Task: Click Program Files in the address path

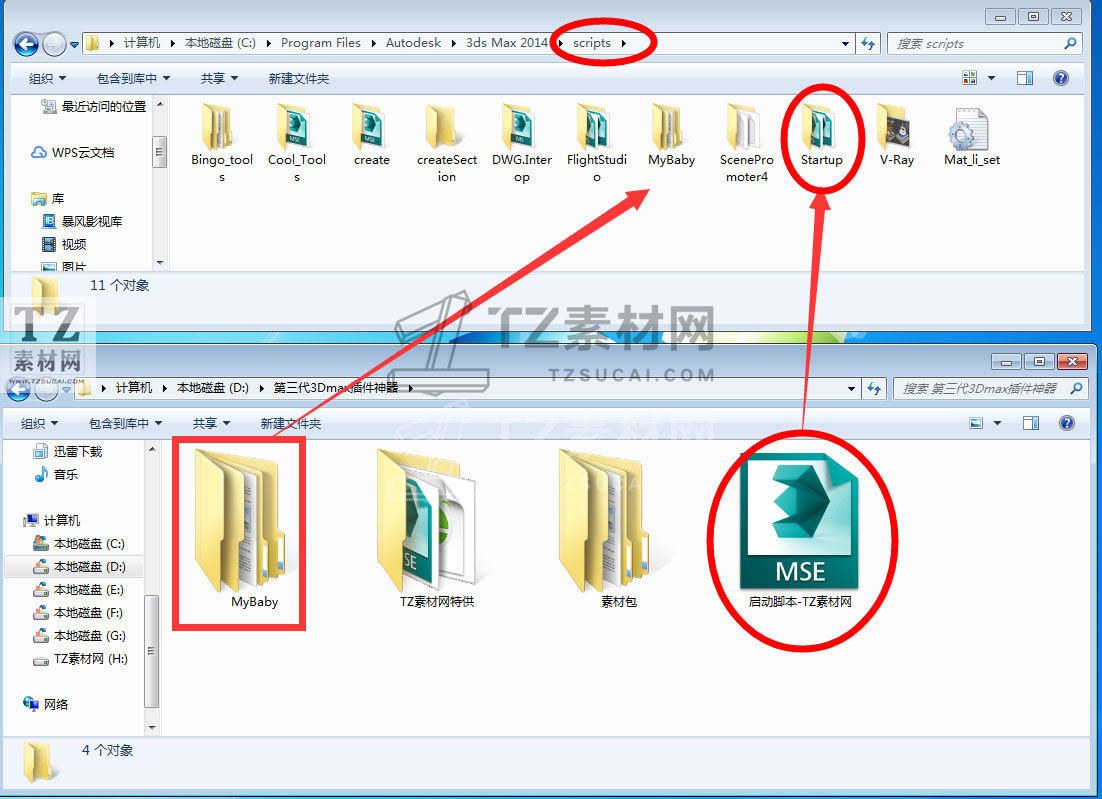Action: pyautogui.click(x=320, y=43)
